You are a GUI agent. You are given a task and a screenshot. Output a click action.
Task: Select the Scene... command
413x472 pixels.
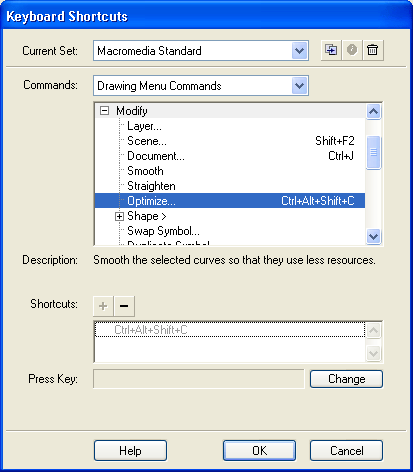(x=147, y=141)
